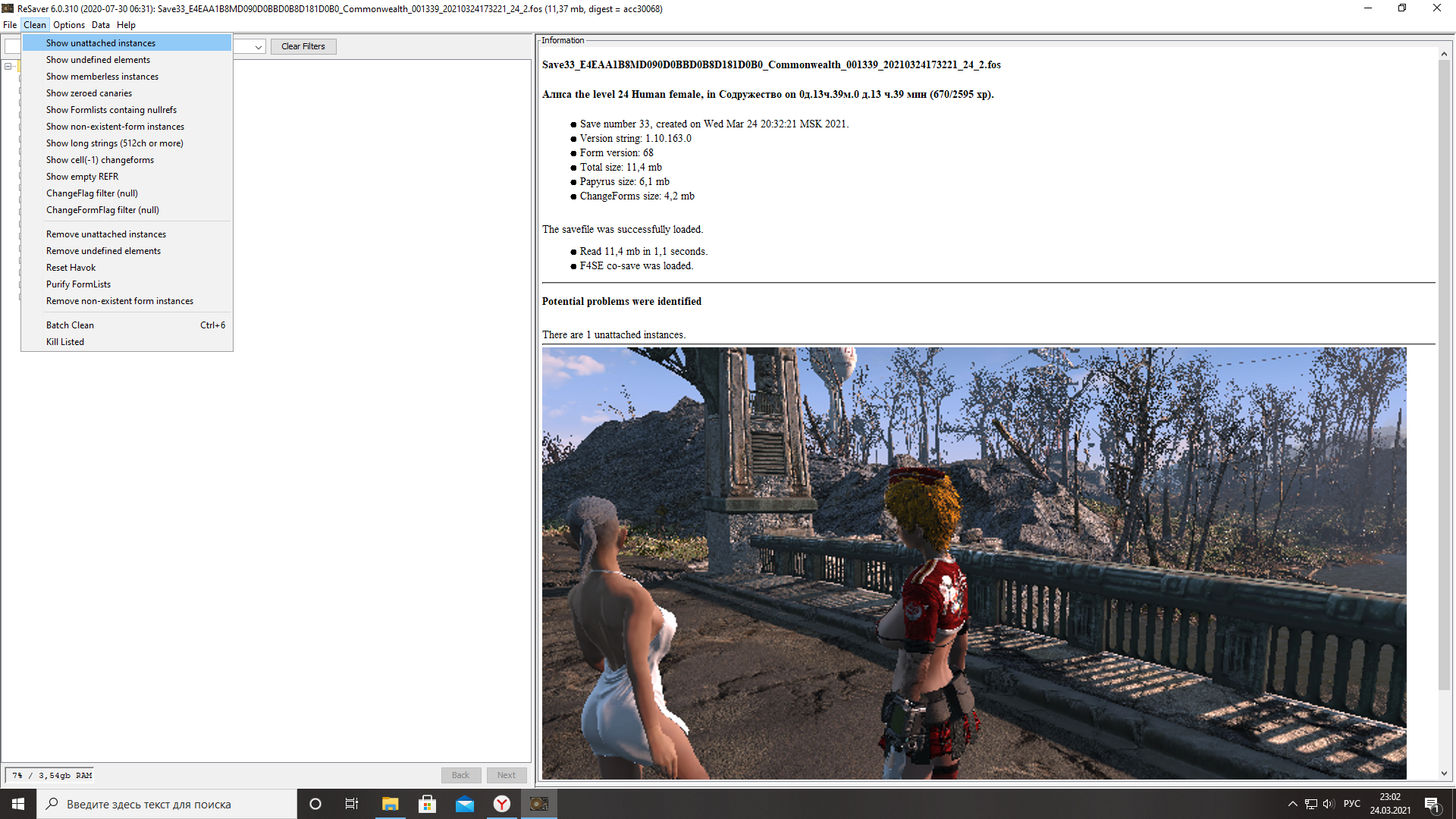Select Show unattached instances menu entry
Viewport: 1456px width, 819px height.
100,43
